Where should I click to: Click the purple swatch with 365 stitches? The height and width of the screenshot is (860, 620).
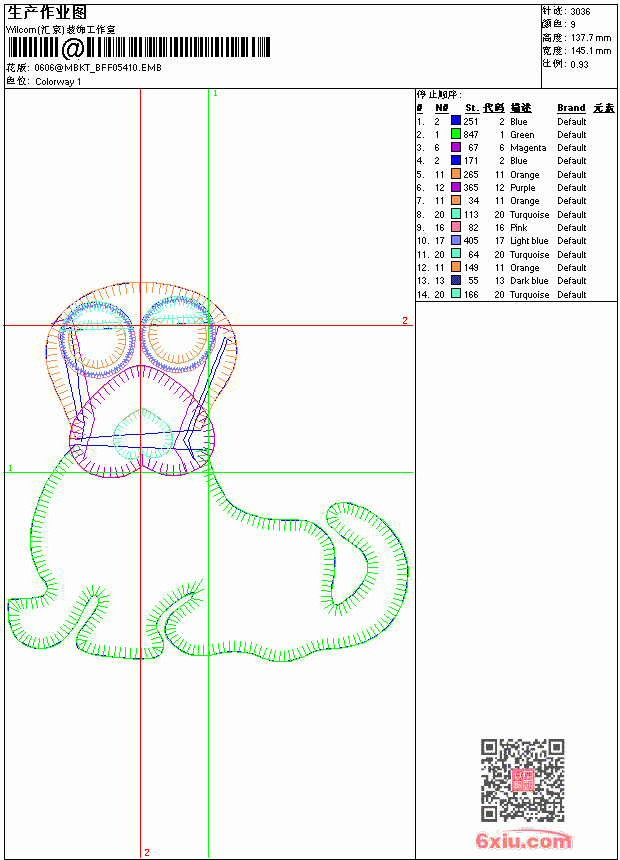(455, 187)
